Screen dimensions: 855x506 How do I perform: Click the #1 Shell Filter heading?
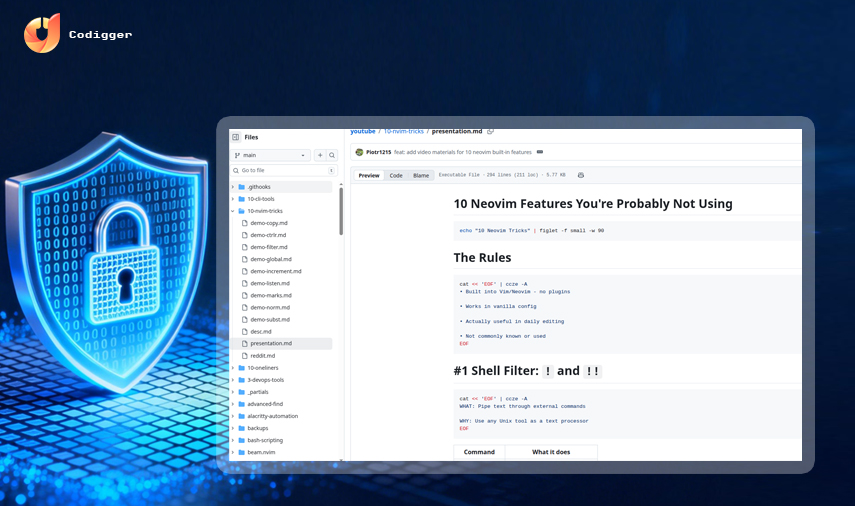(527, 371)
